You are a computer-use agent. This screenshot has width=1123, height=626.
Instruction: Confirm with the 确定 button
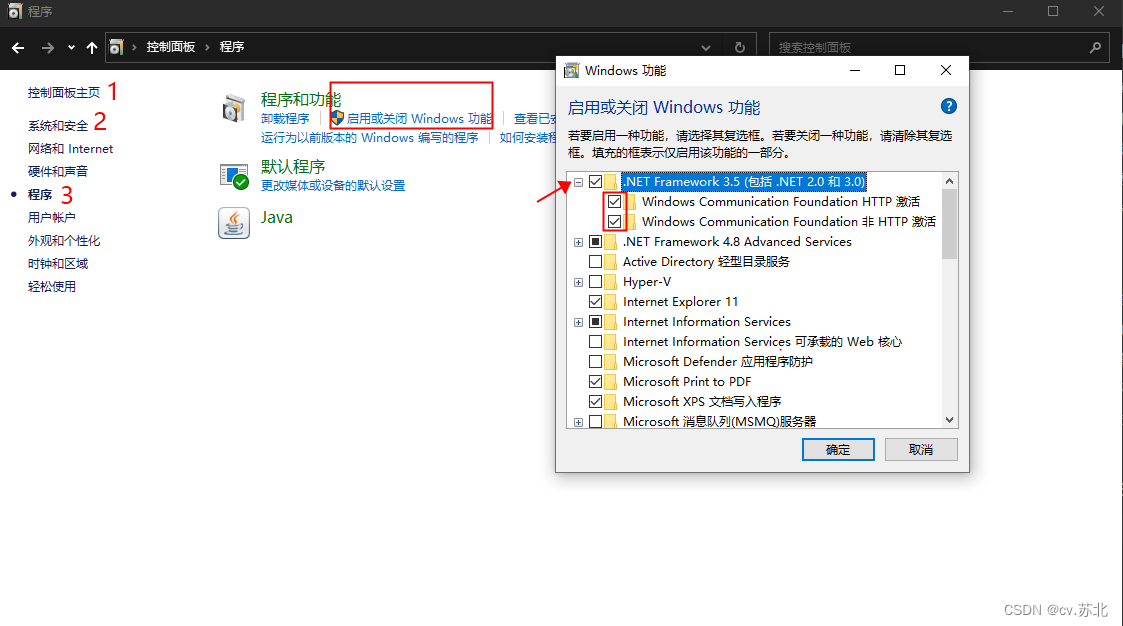[838, 450]
